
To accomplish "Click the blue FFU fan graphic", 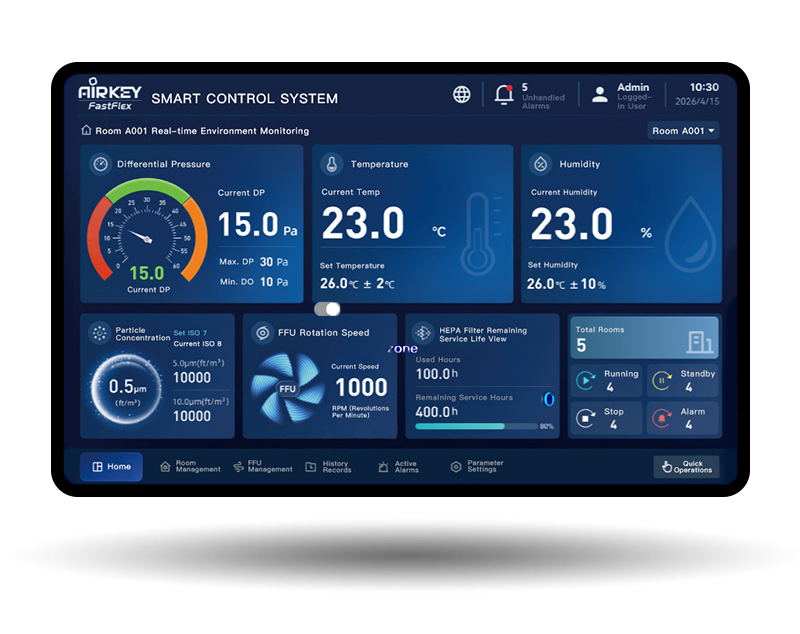I will pos(287,388).
